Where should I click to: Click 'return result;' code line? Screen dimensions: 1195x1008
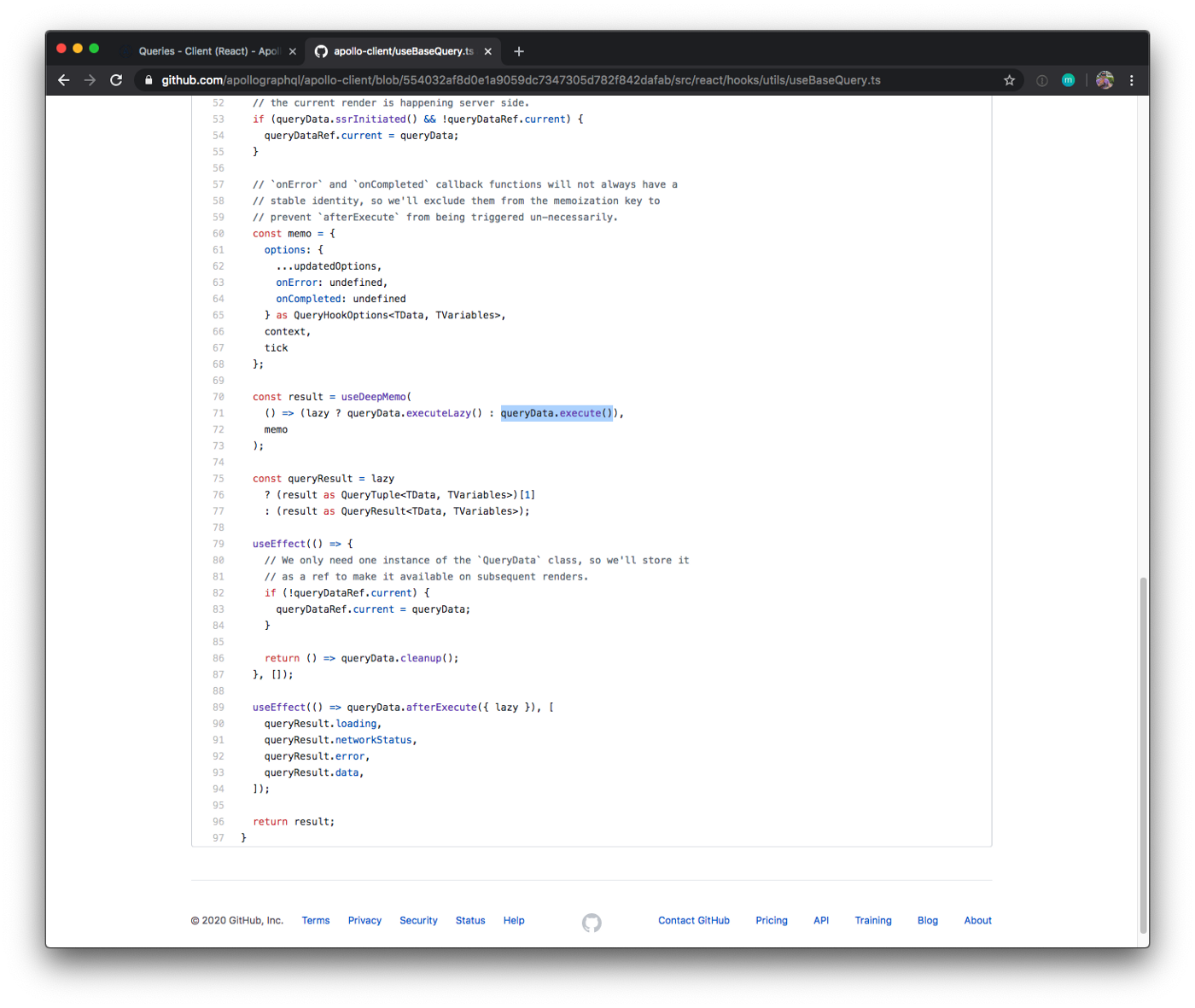coord(294,822)
